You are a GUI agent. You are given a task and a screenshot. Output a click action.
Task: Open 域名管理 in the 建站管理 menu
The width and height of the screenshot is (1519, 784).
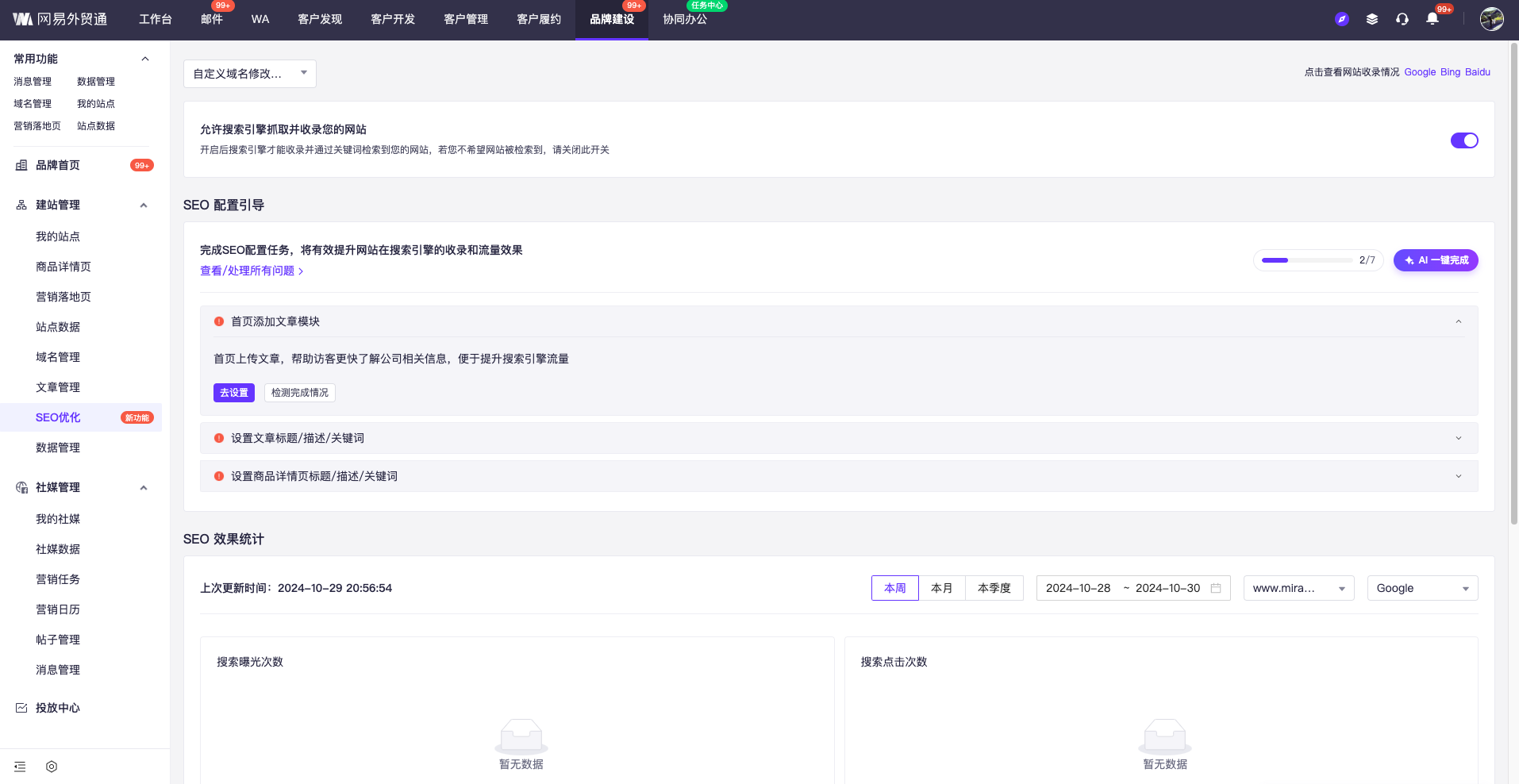[x=58, y=357]
